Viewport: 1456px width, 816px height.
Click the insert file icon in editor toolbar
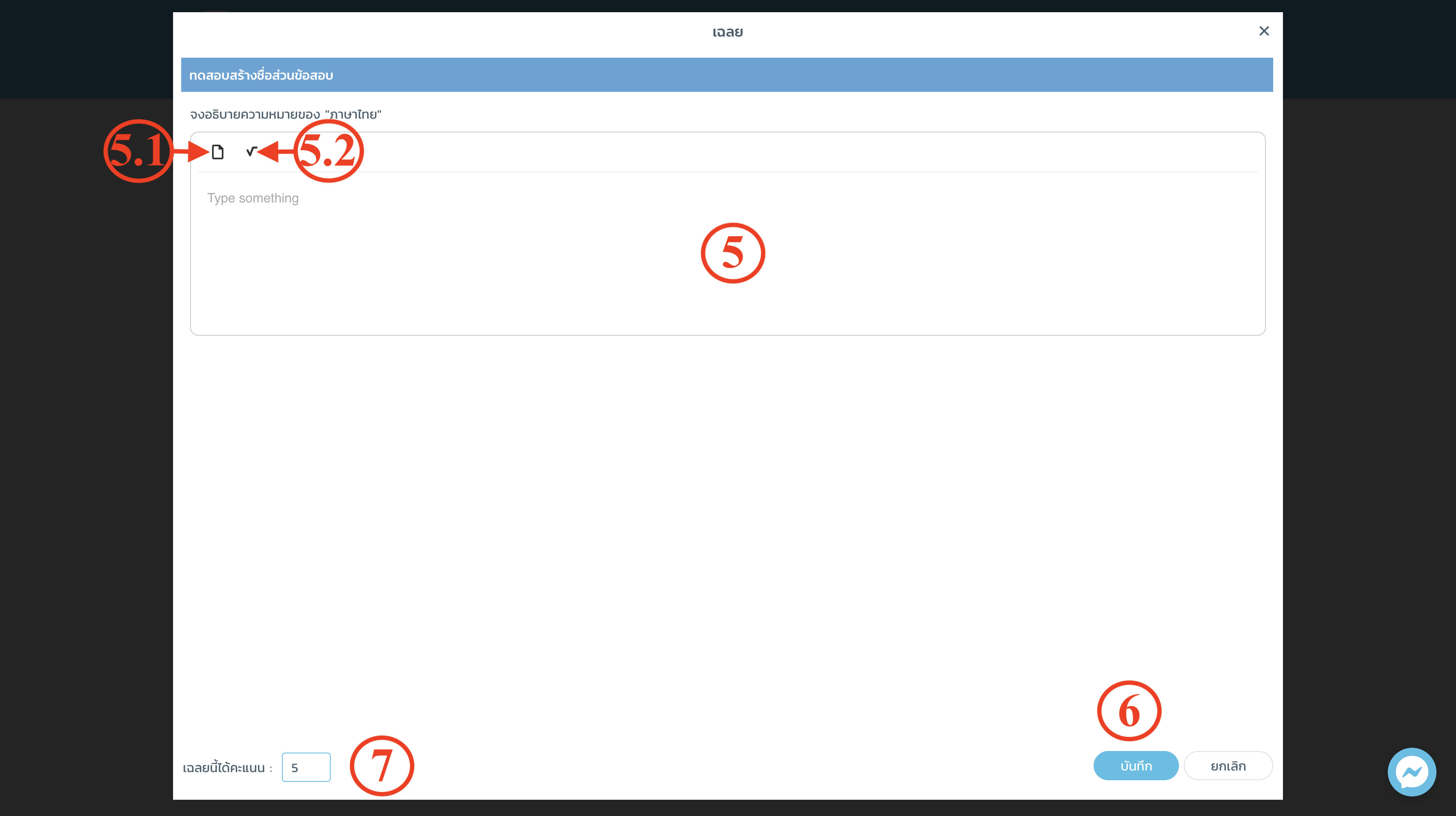pyautogui.click(x=218, y=152)
